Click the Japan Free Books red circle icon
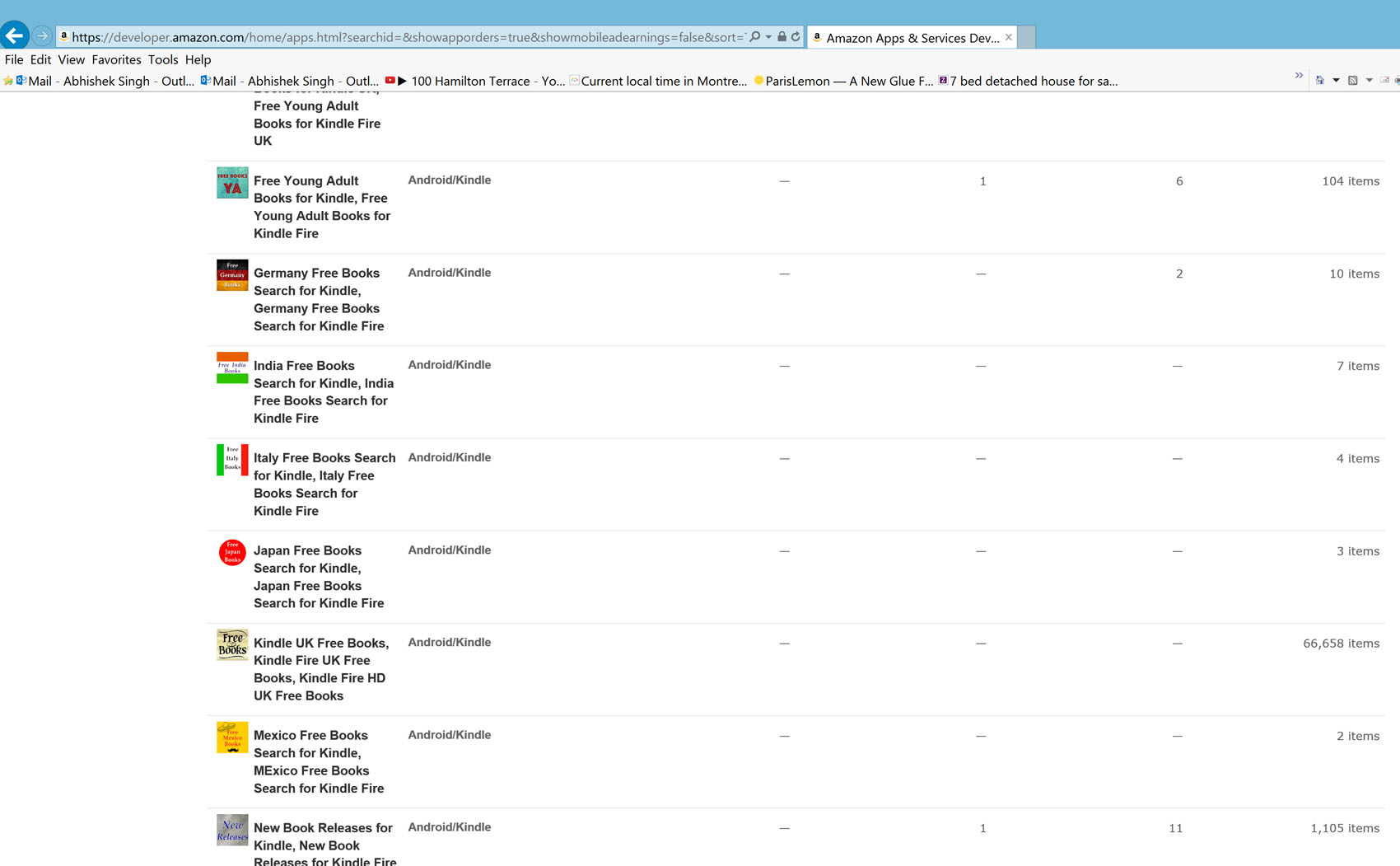Image resolution: width=1400 pixels, height=866 pixels. pos(232,552)
